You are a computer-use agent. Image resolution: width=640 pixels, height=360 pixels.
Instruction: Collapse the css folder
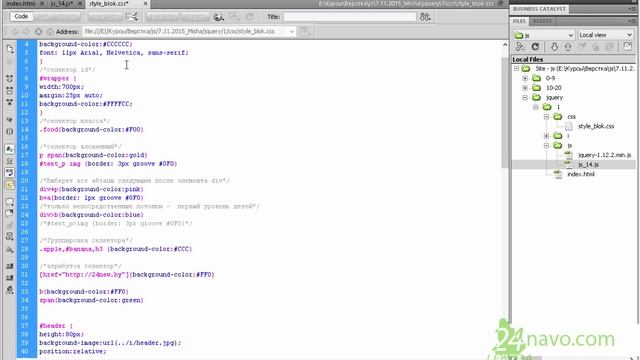(547, 117)
